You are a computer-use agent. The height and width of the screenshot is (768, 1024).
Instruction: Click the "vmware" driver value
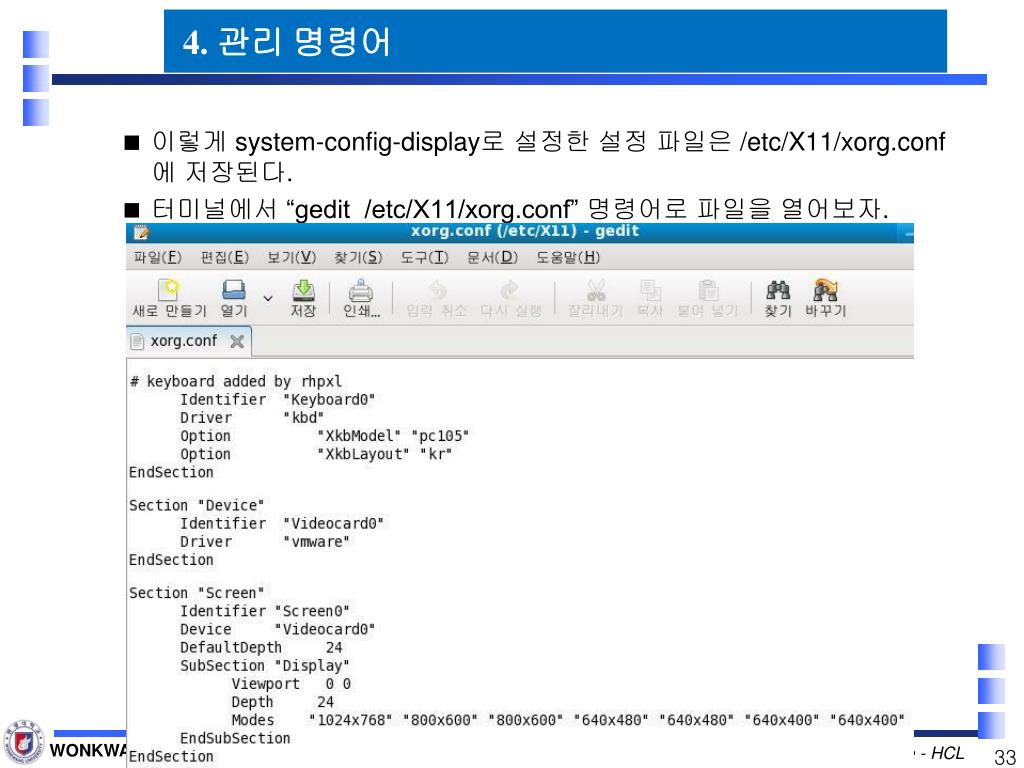(316, 542)
